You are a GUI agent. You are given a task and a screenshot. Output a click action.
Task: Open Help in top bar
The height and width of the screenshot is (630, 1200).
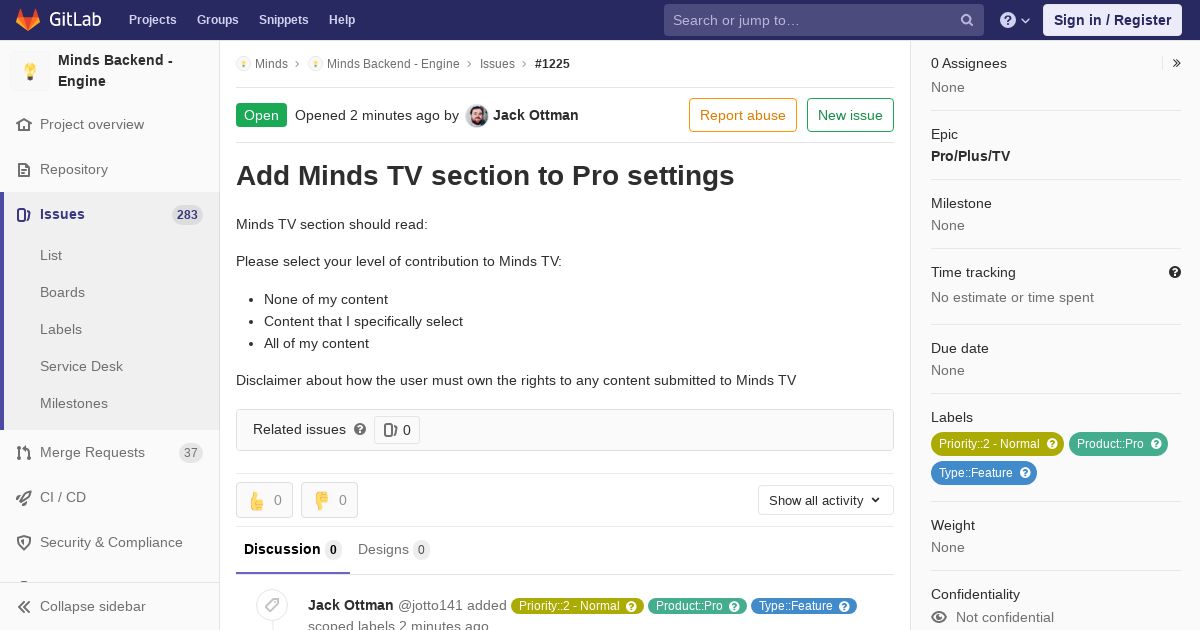pyautogui.click(x=342, y=20)
